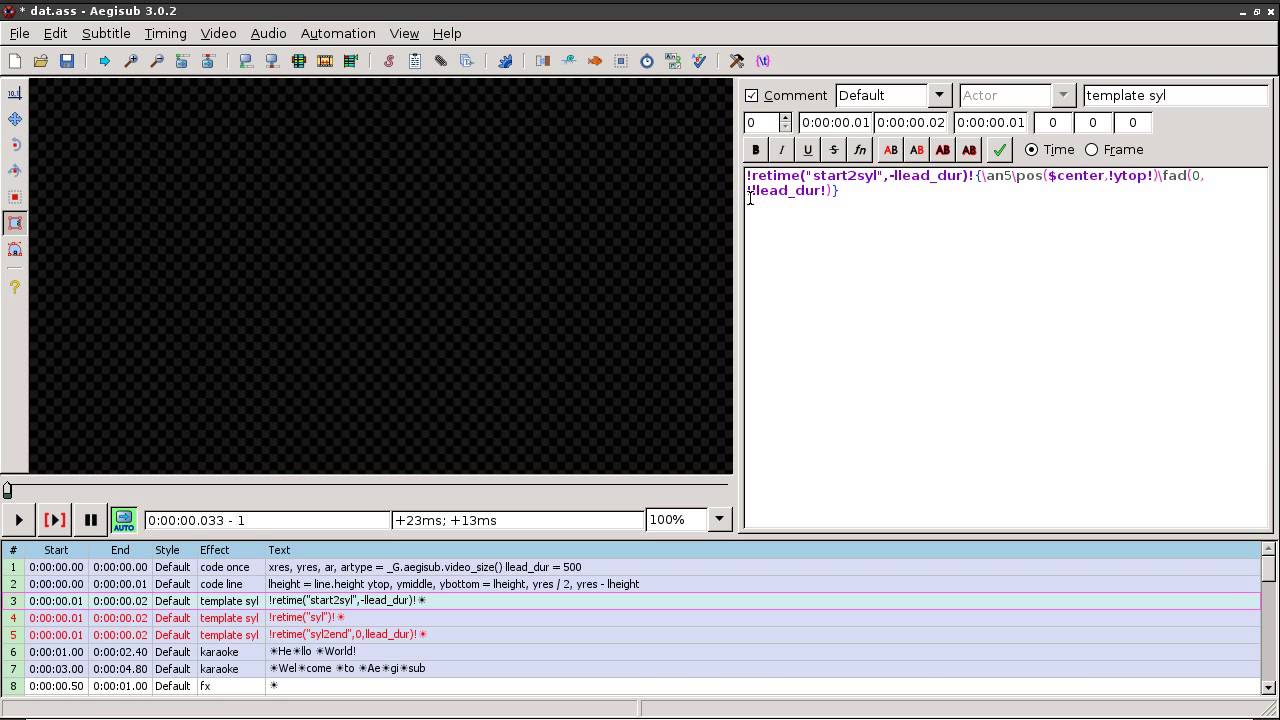The width and height of the screenshot is (1280, 720).
Task: Open the Translation Assistant orange arrow icon
Action: [595, 61]
